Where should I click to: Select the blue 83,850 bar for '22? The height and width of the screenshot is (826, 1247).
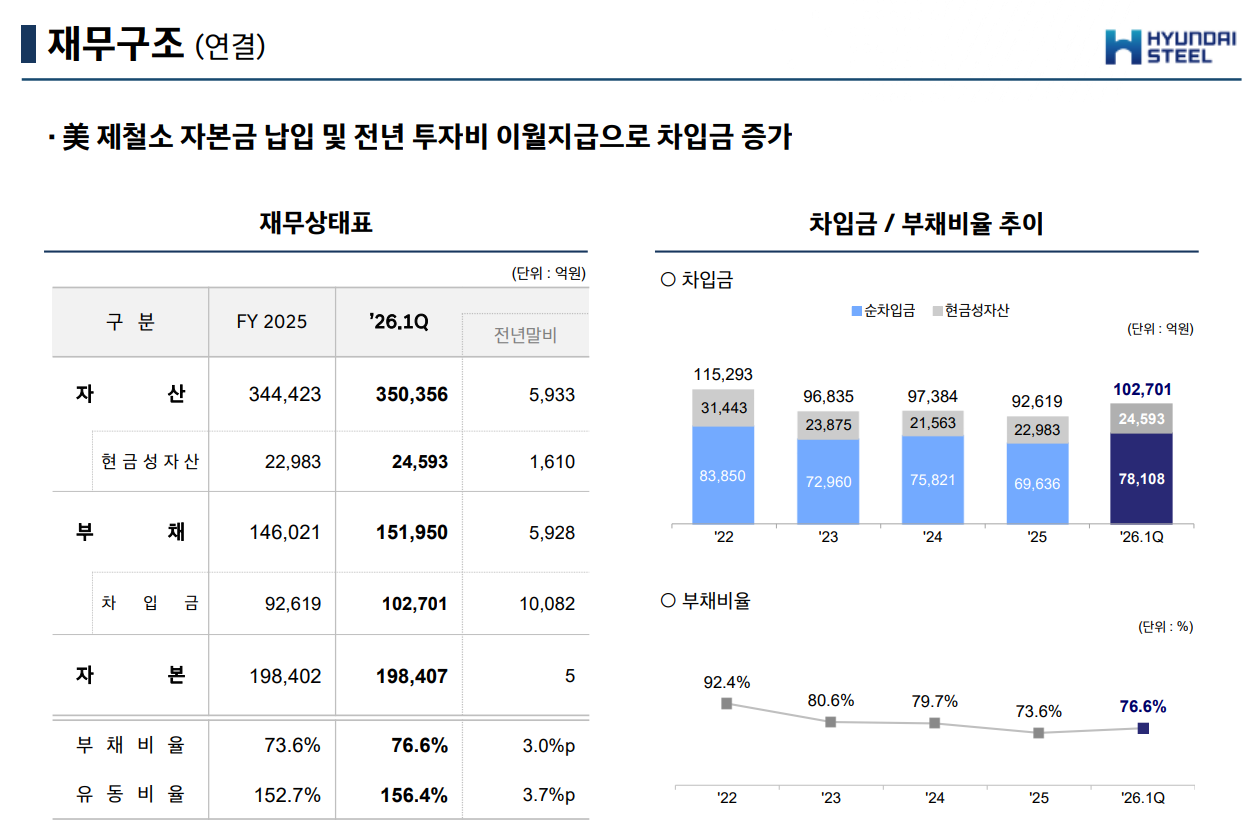722,476
